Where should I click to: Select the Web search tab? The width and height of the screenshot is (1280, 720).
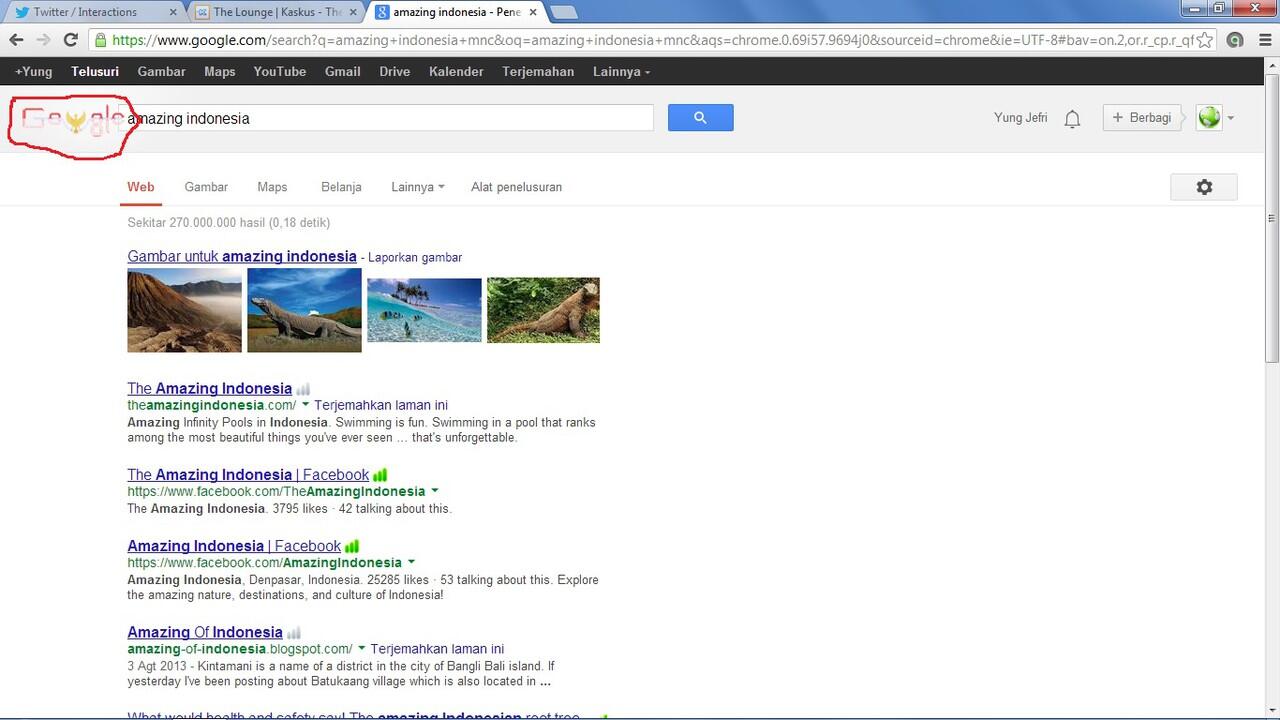(x=141, y=187)
